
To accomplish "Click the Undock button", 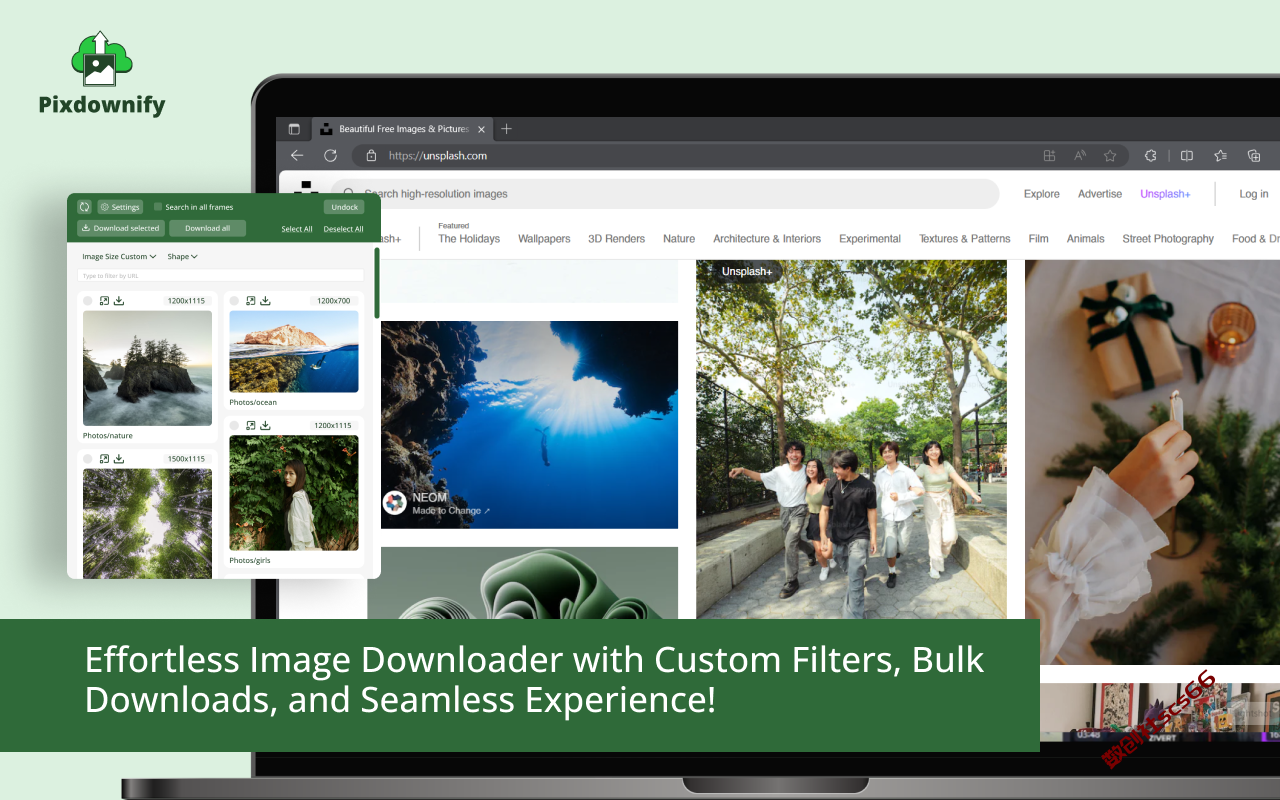I will click(x=344, y=207).
